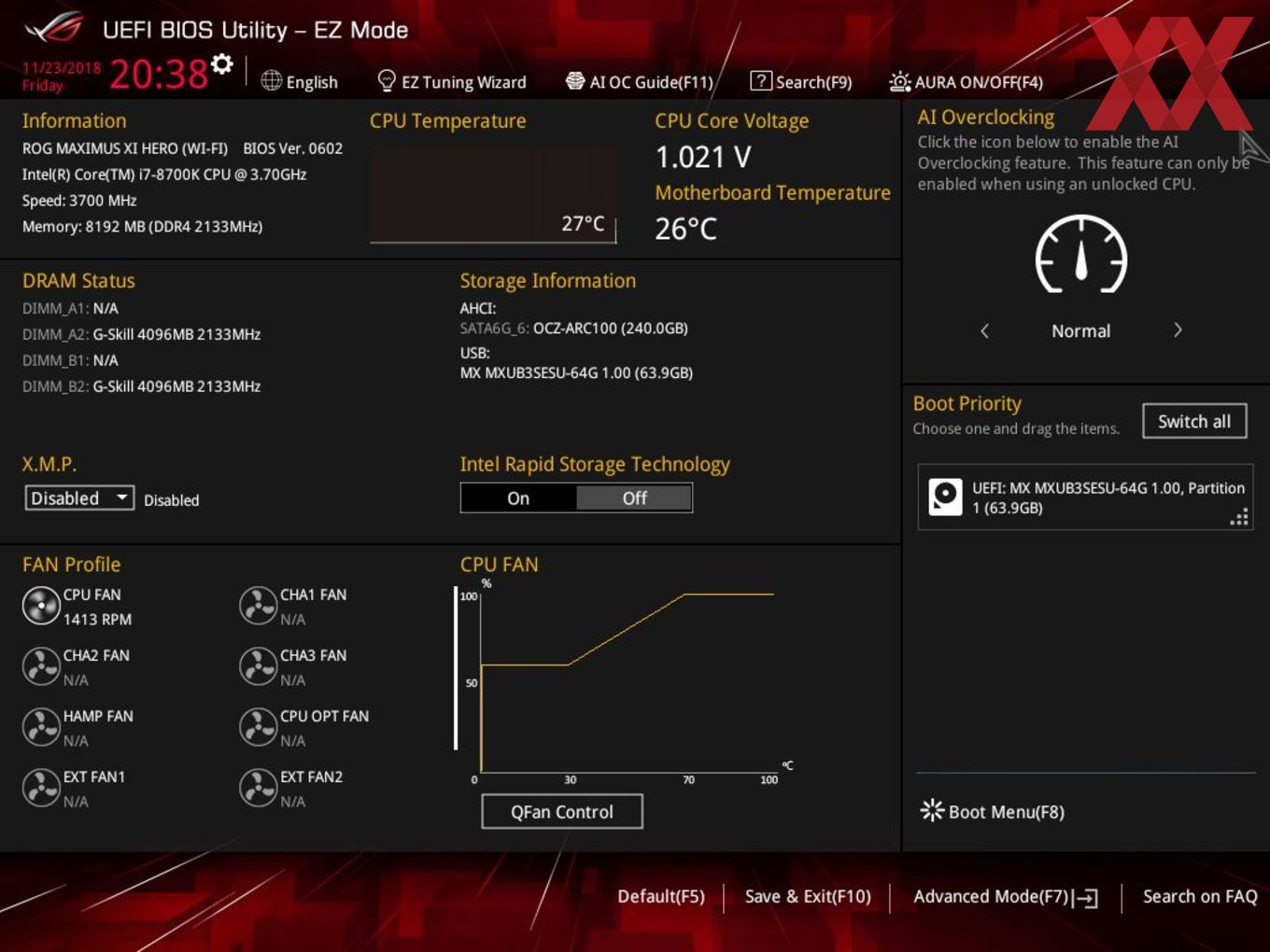Viewport: 1270px width, 952px height.
Task: Click the DIMM_A2 G-Skill 4096MB entry
Action: click(x=141, y=334)
